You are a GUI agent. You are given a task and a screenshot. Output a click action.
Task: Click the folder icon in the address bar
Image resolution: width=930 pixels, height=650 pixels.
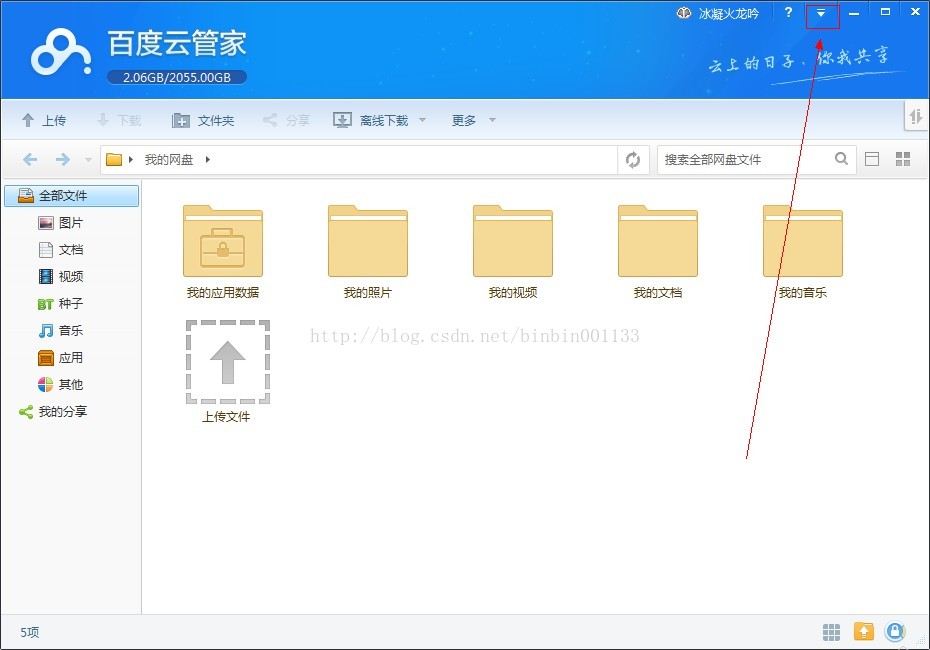click(x=114, y=160)
